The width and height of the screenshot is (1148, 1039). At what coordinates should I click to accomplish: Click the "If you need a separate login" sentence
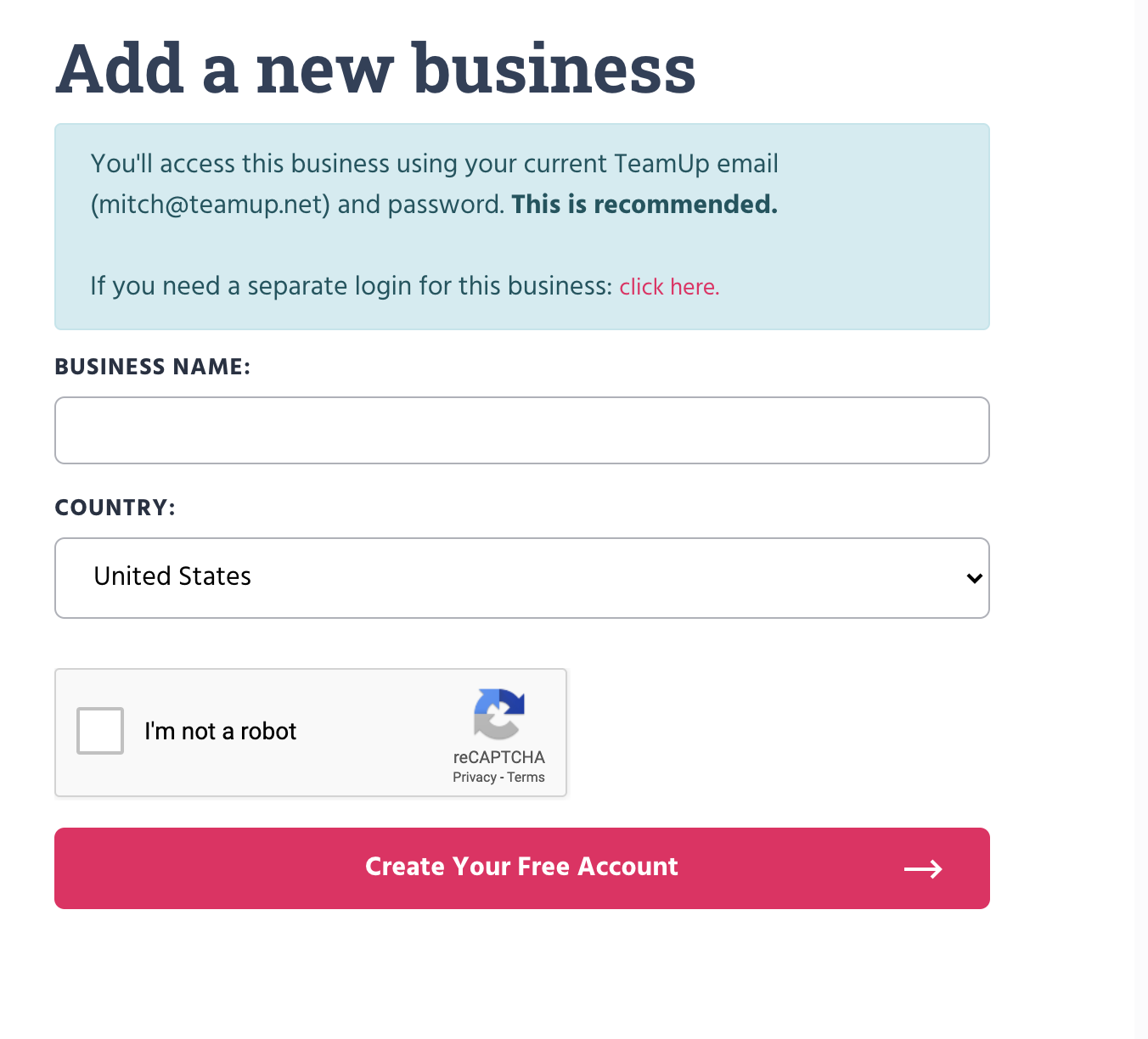(x=351, y=287)
